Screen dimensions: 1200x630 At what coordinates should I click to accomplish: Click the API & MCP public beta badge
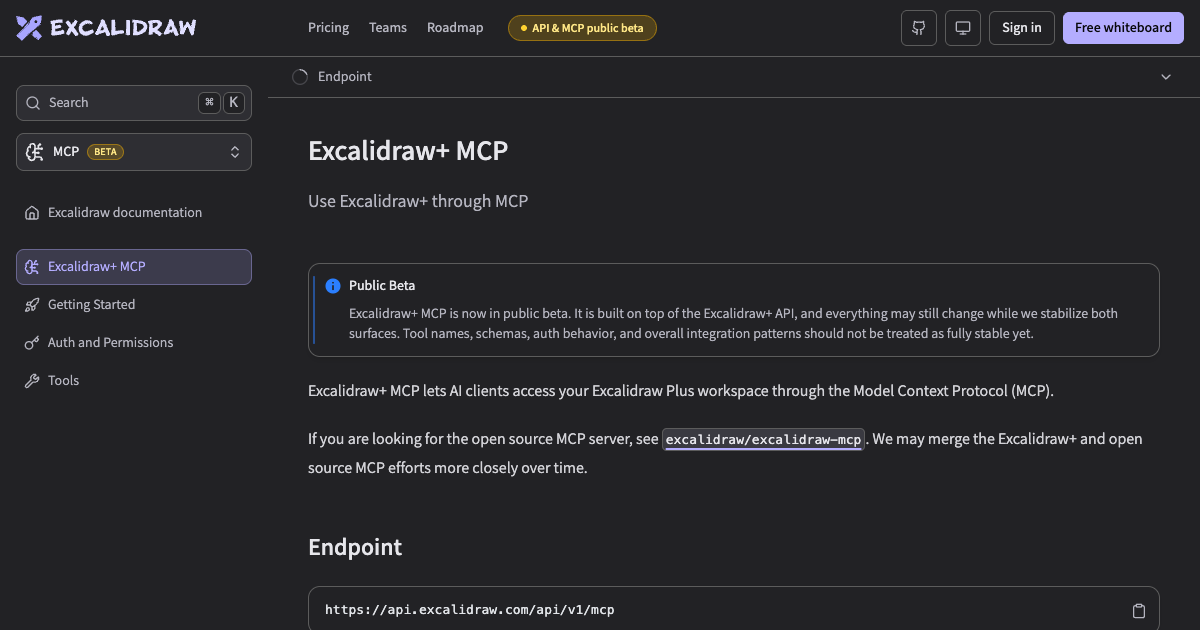582,28
